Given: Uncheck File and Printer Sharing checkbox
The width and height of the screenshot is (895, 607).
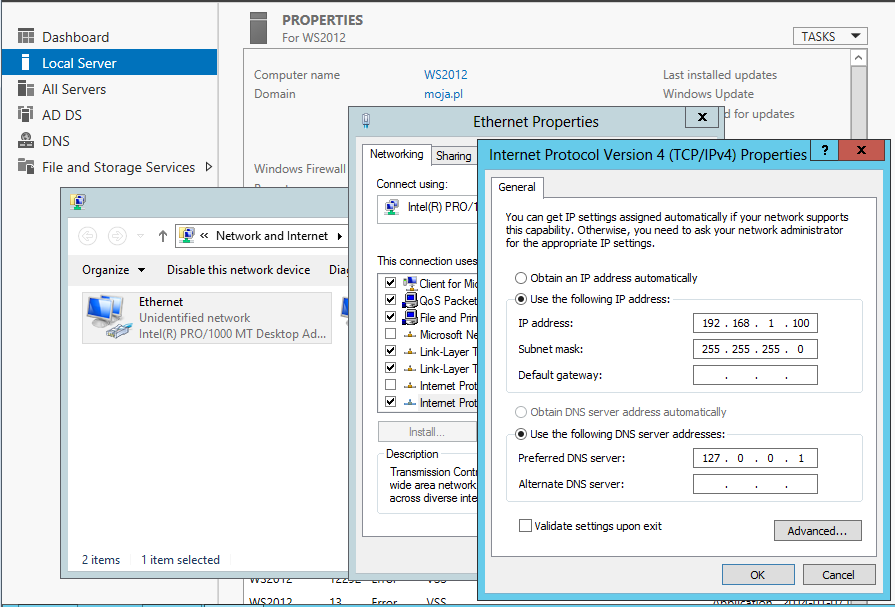Looking at the screenshot, I should [390, 317].
